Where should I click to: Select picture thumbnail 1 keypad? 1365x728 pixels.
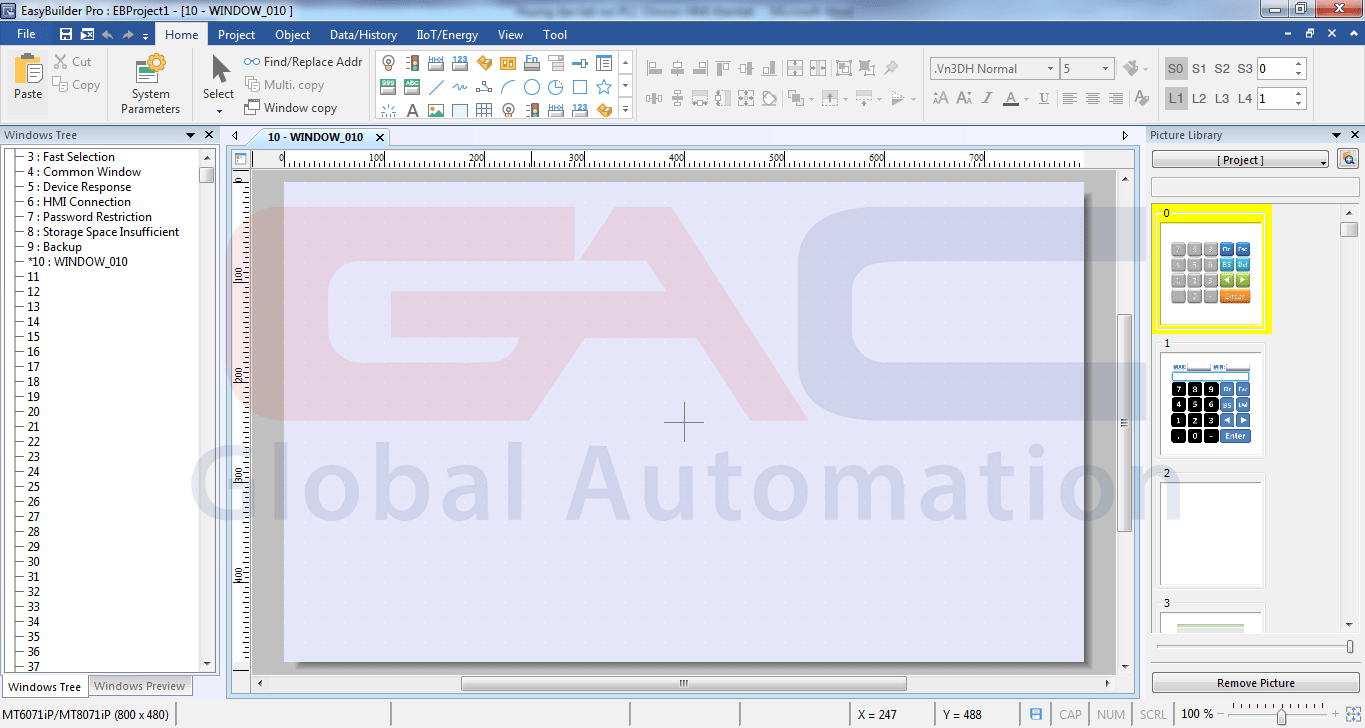[1211, 400]
